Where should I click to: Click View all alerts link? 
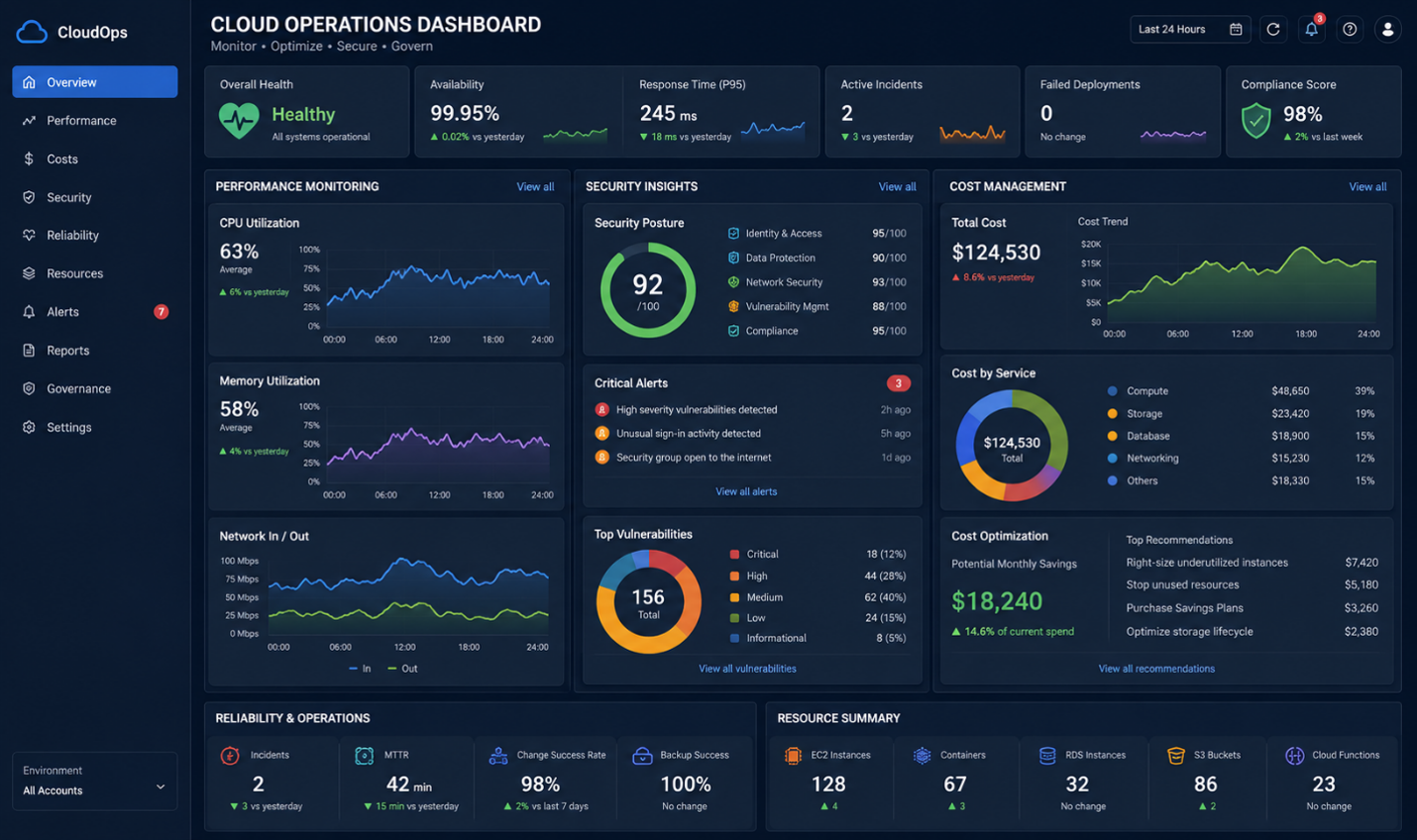click(746, 491)
